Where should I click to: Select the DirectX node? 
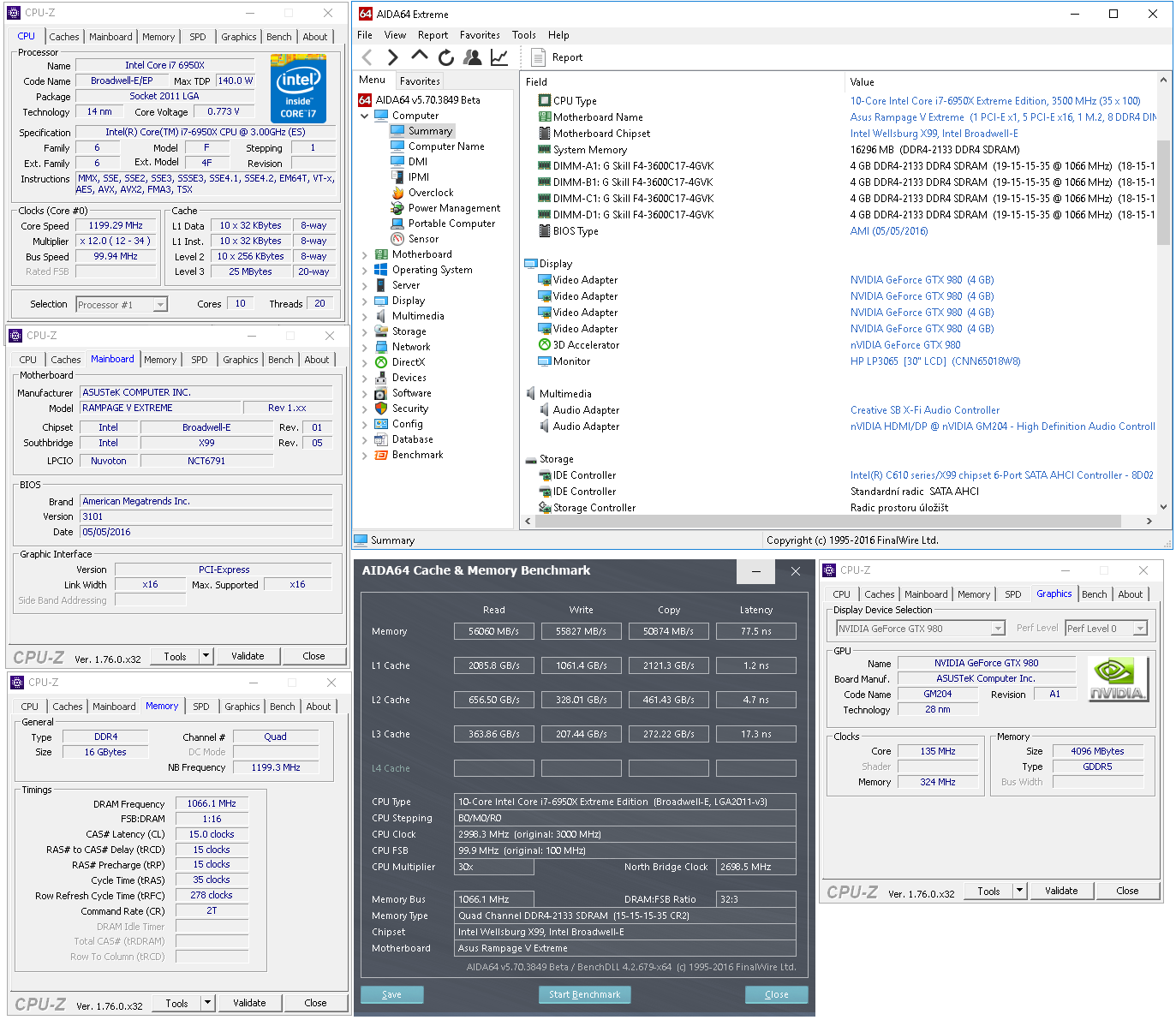[408, 362]
